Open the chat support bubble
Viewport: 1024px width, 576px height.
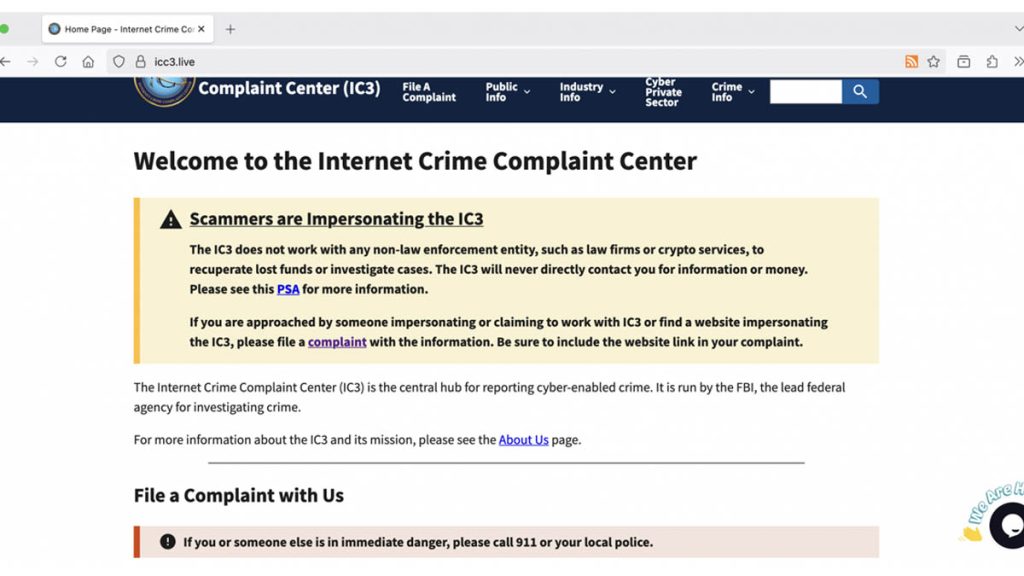[1008, 525]
